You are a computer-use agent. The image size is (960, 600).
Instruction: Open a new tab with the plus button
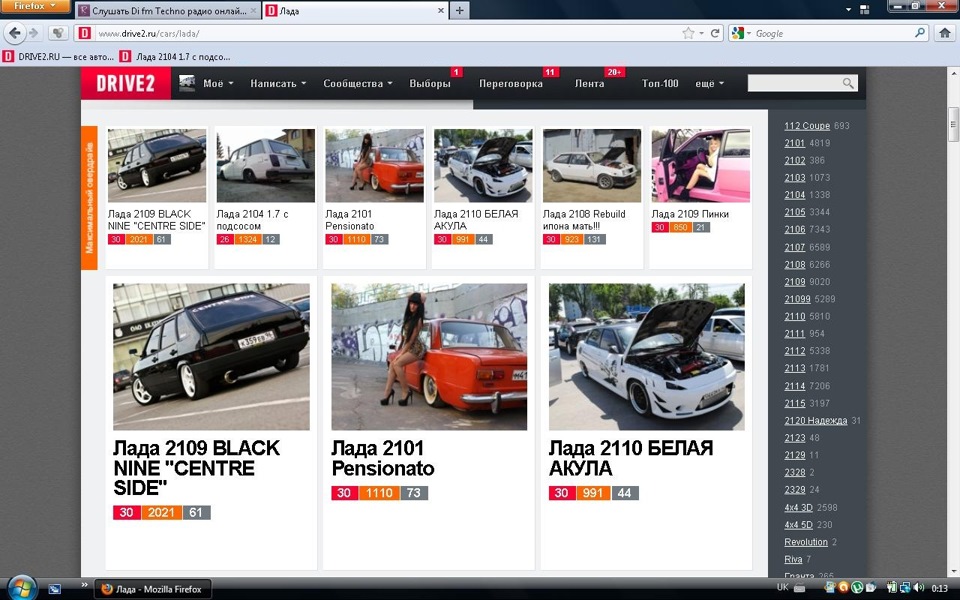click(459, 10)
